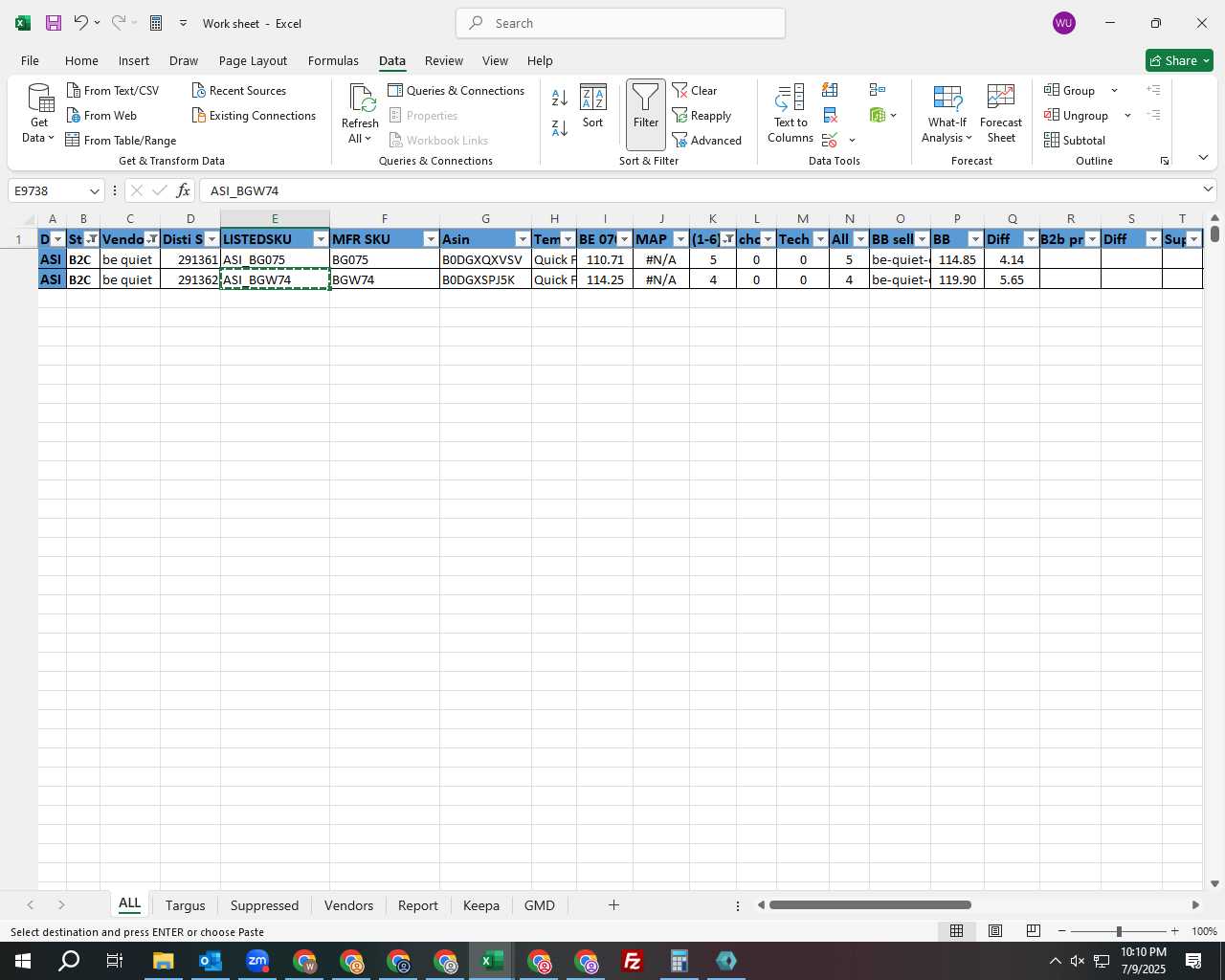This screenshot has width=1225, height=980.
Task: Open Outlook from the taskbar
Action: [211, 961]
